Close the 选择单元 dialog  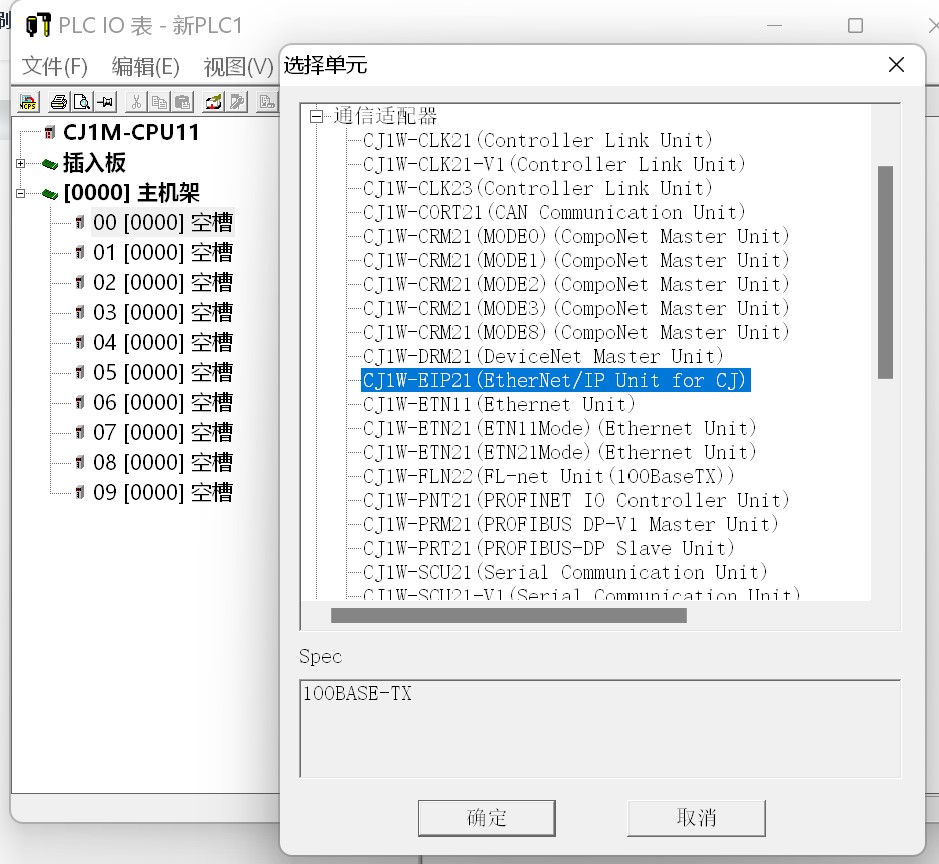click(x=896, y=65)
